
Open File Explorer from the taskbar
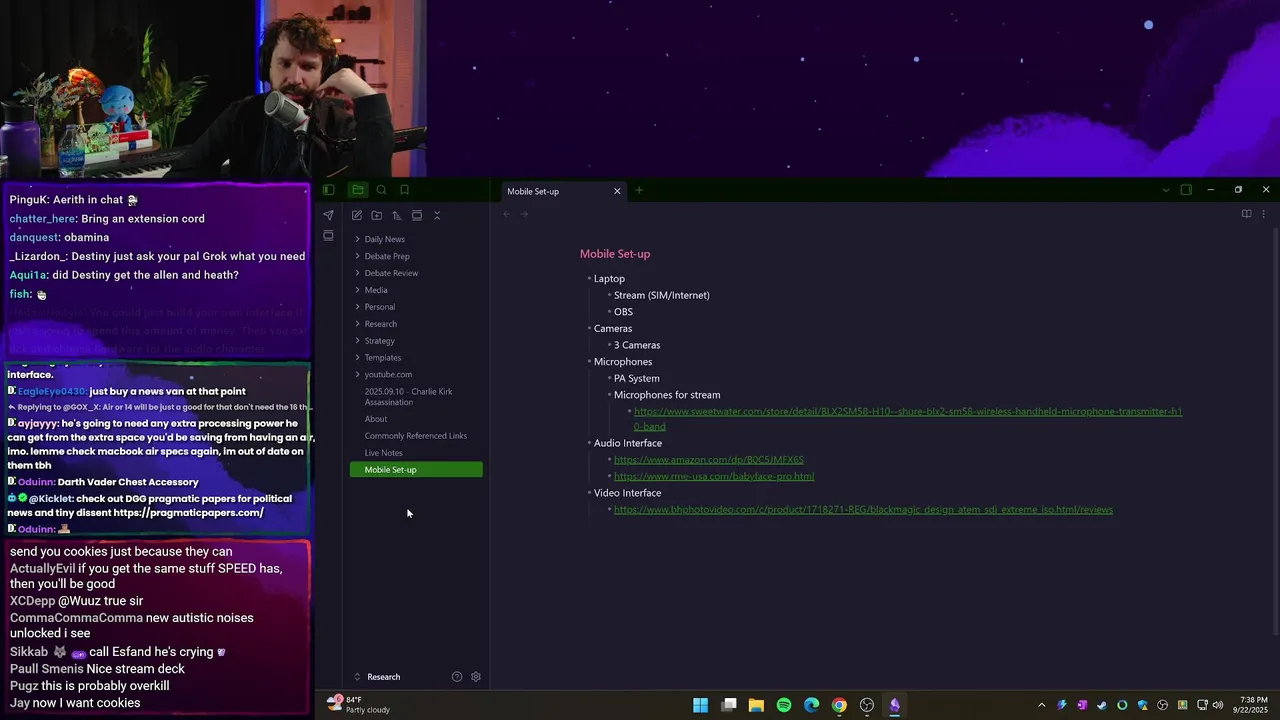[756, 705]
